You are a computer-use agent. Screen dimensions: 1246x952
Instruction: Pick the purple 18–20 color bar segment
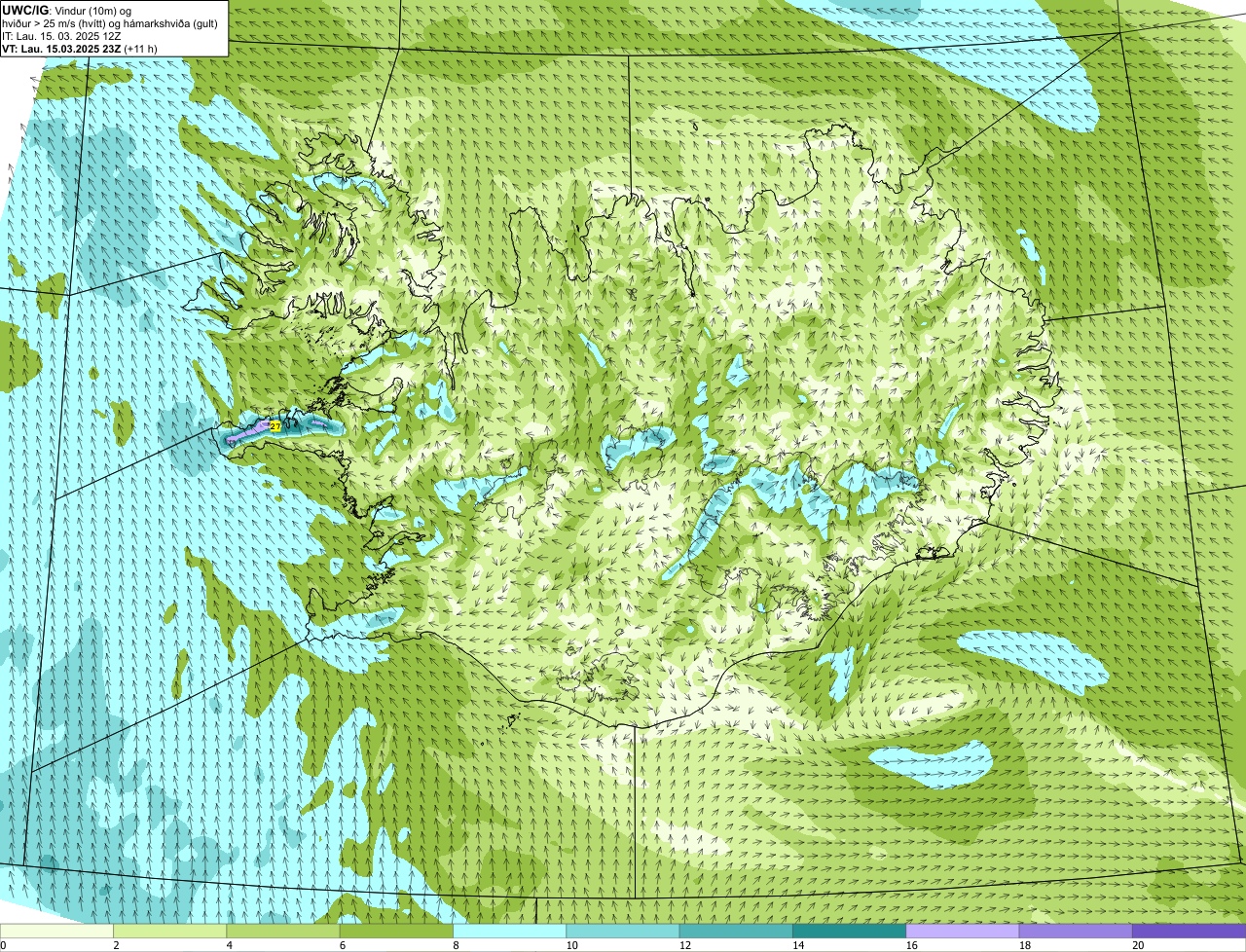click(1076, 931)
